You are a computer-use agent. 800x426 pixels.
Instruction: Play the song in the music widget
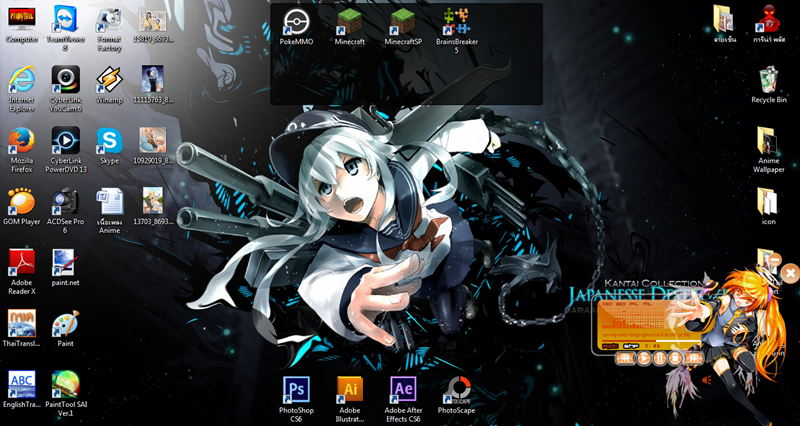pos(644,358)
